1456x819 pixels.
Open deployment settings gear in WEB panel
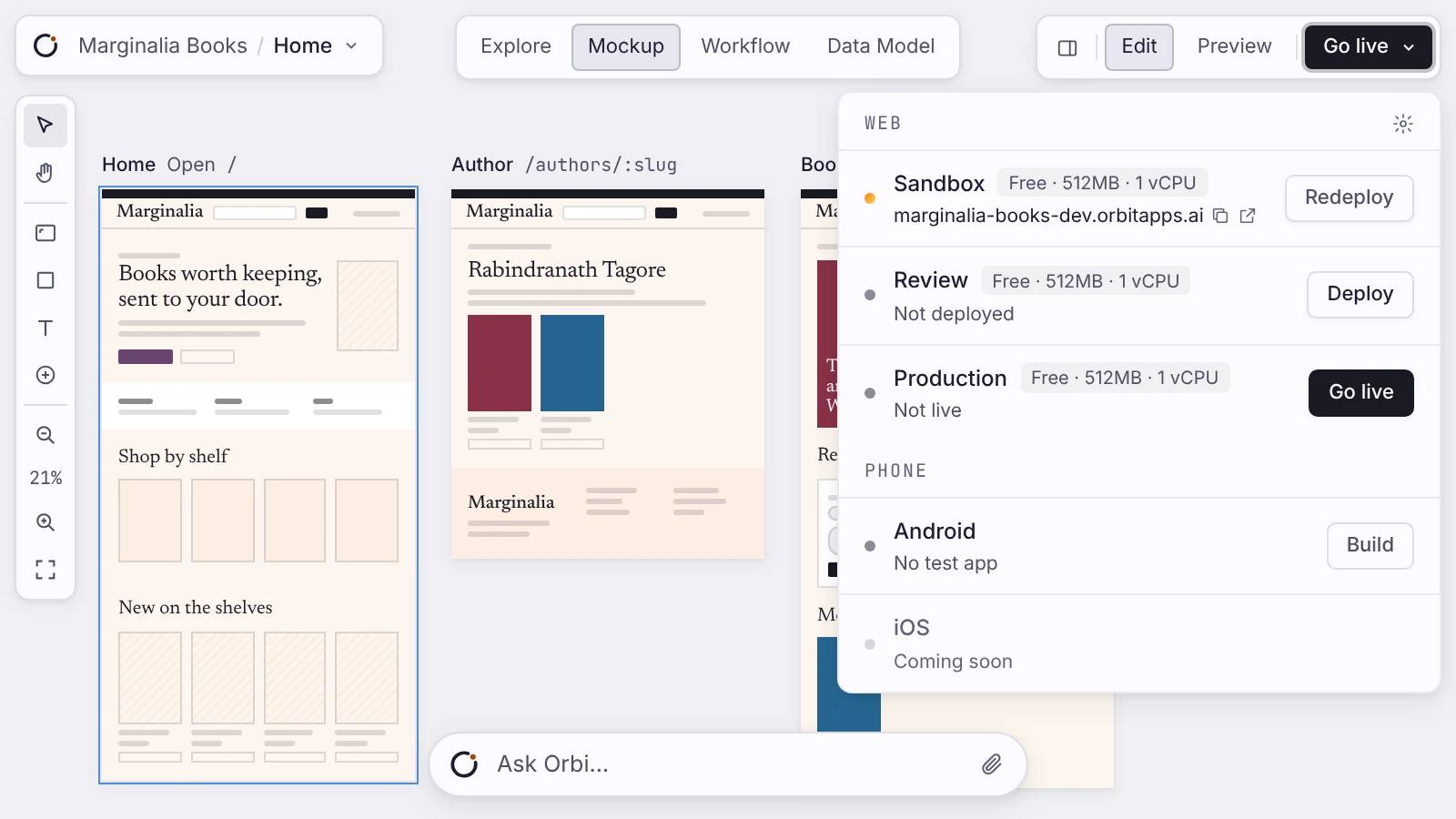tap(1403, 124)
